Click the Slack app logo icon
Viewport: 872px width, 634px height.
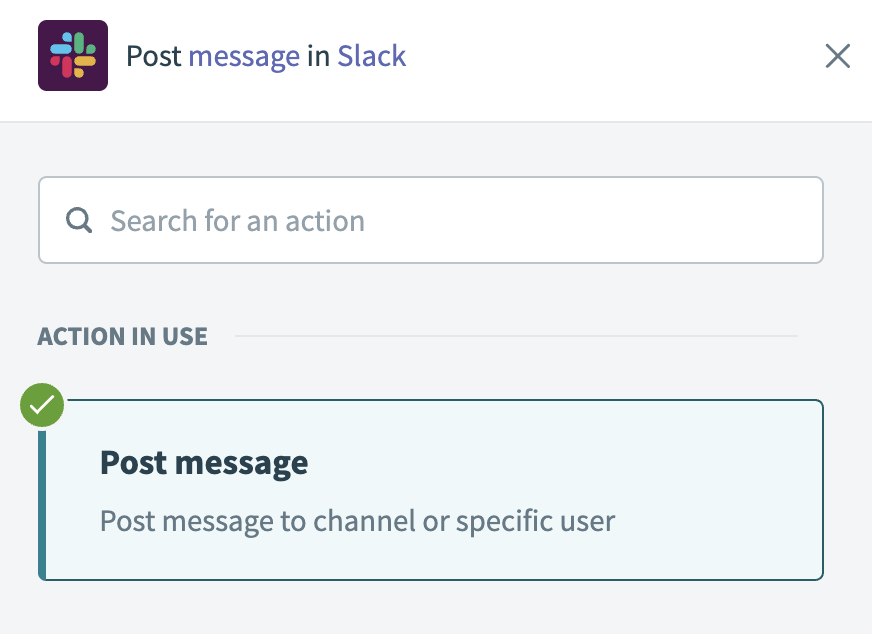click(x=72, y=55)
